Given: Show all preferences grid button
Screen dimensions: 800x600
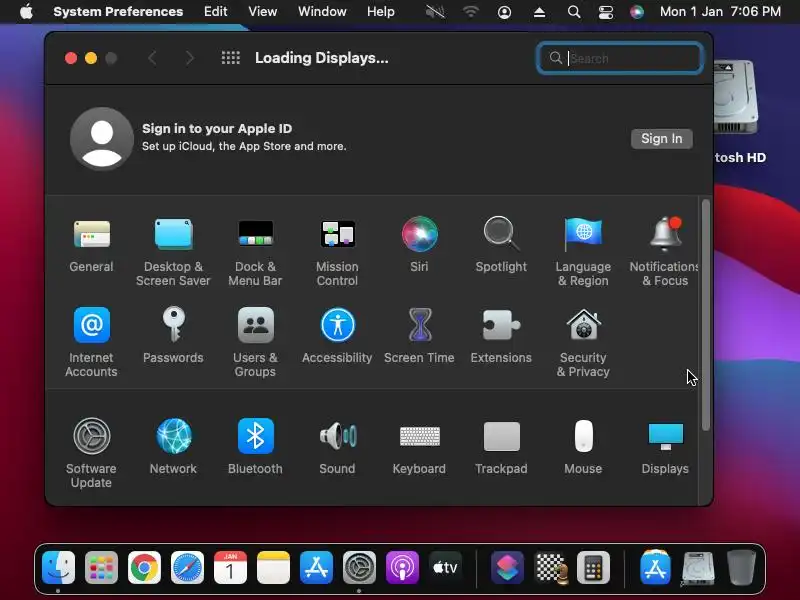Looking at the screenshot, I should click(231, 58).
